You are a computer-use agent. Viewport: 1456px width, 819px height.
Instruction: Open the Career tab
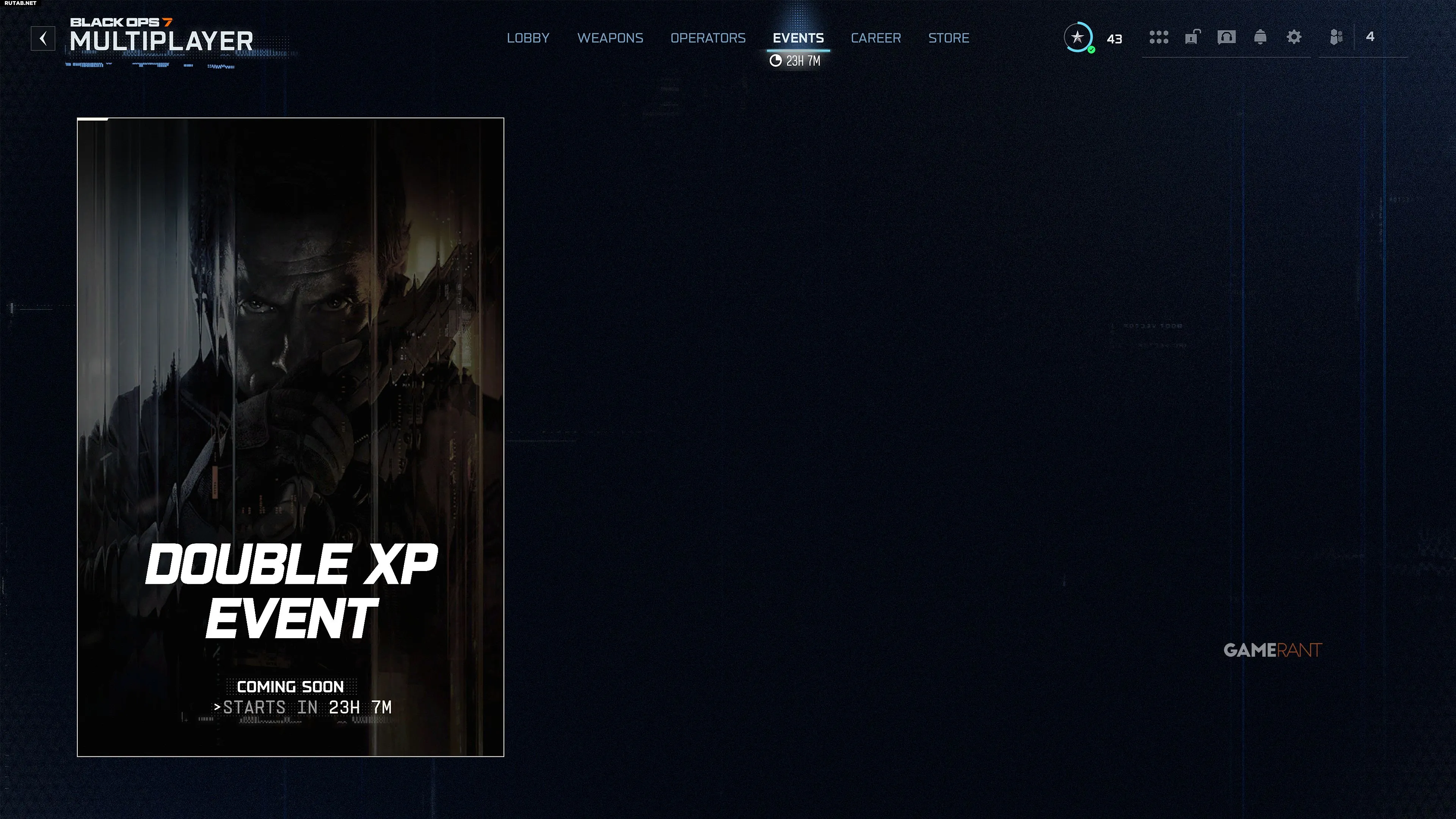[x=875, y=38]
